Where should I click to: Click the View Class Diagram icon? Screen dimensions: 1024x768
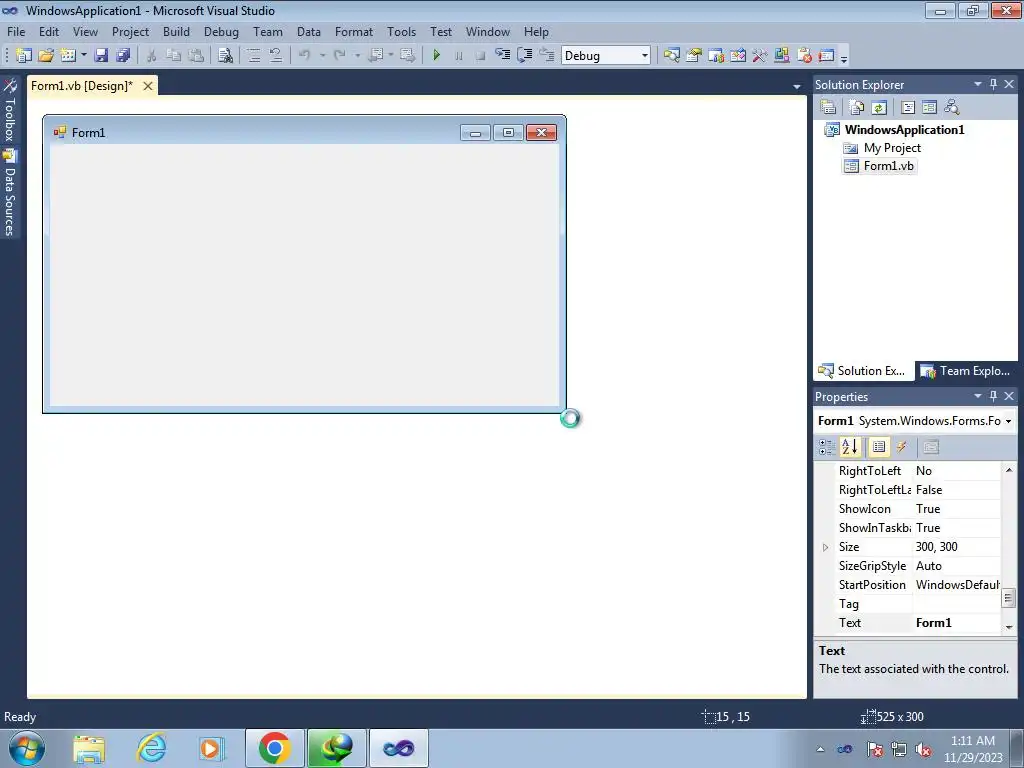952,107
